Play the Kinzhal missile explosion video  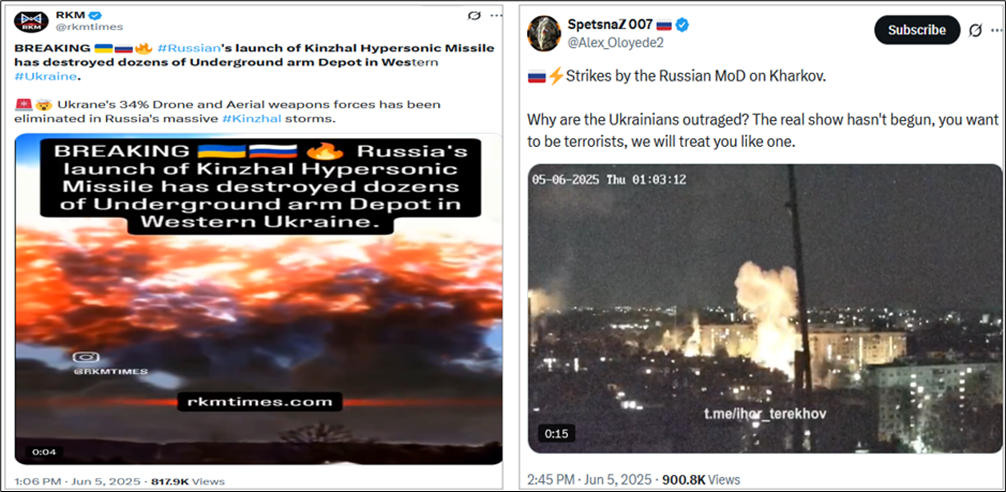(x=259, y=298)
